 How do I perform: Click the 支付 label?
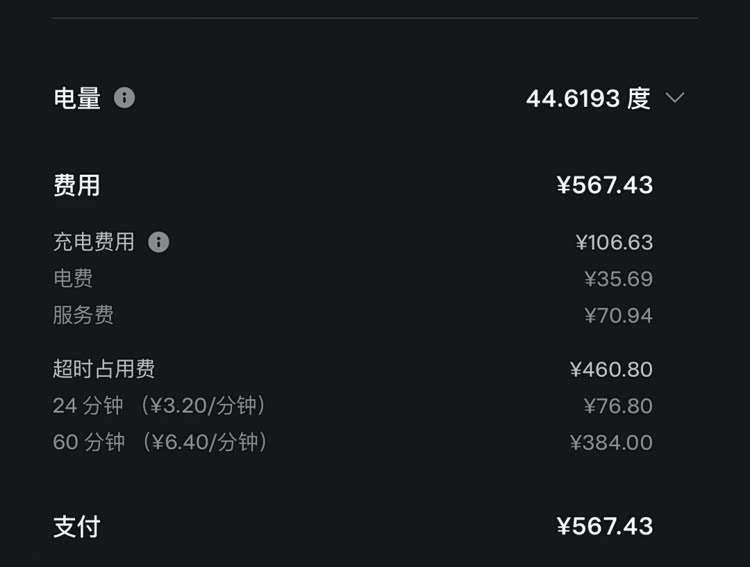coord(77,526)
